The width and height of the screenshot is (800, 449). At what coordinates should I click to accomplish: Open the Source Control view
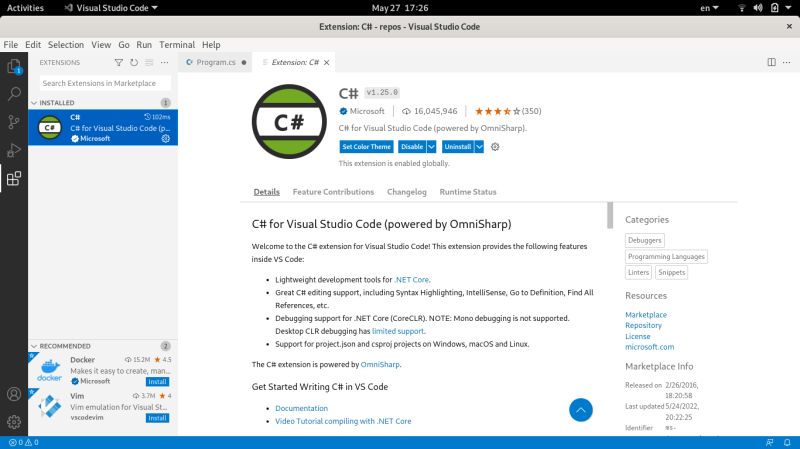click(x=14, y=122)
